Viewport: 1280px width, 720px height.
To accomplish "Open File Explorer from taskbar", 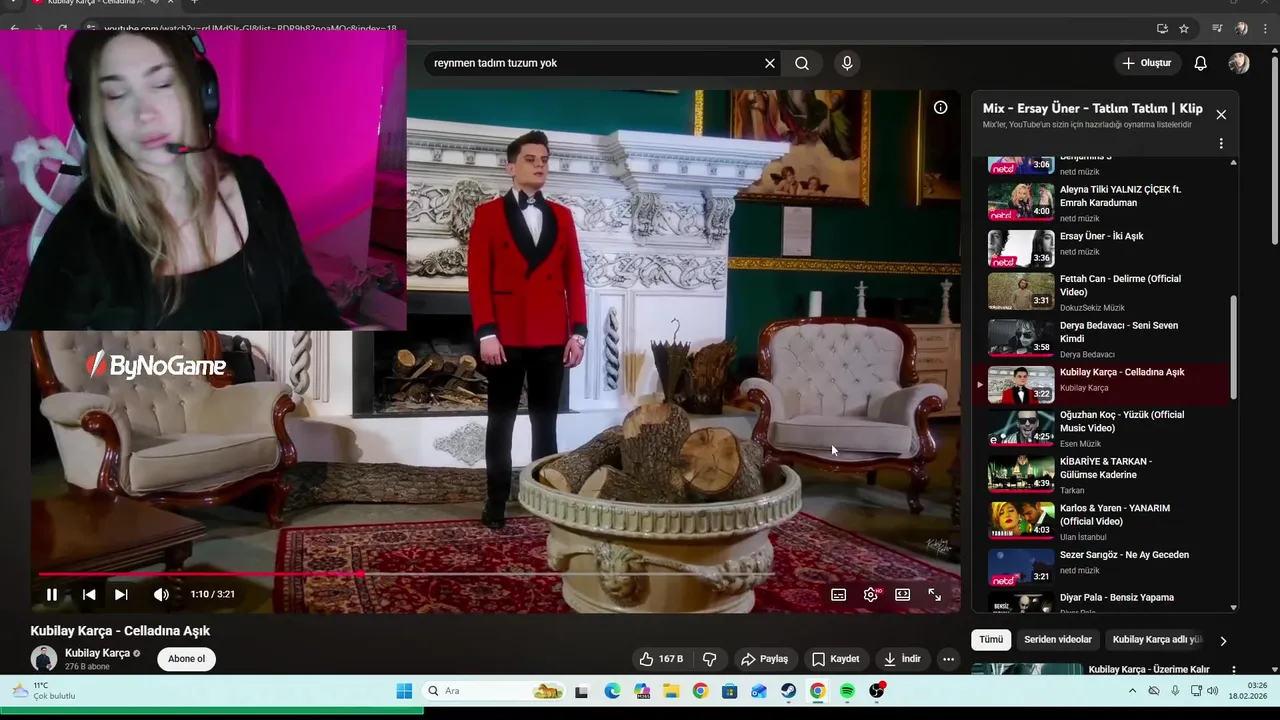I will [671, 691].
